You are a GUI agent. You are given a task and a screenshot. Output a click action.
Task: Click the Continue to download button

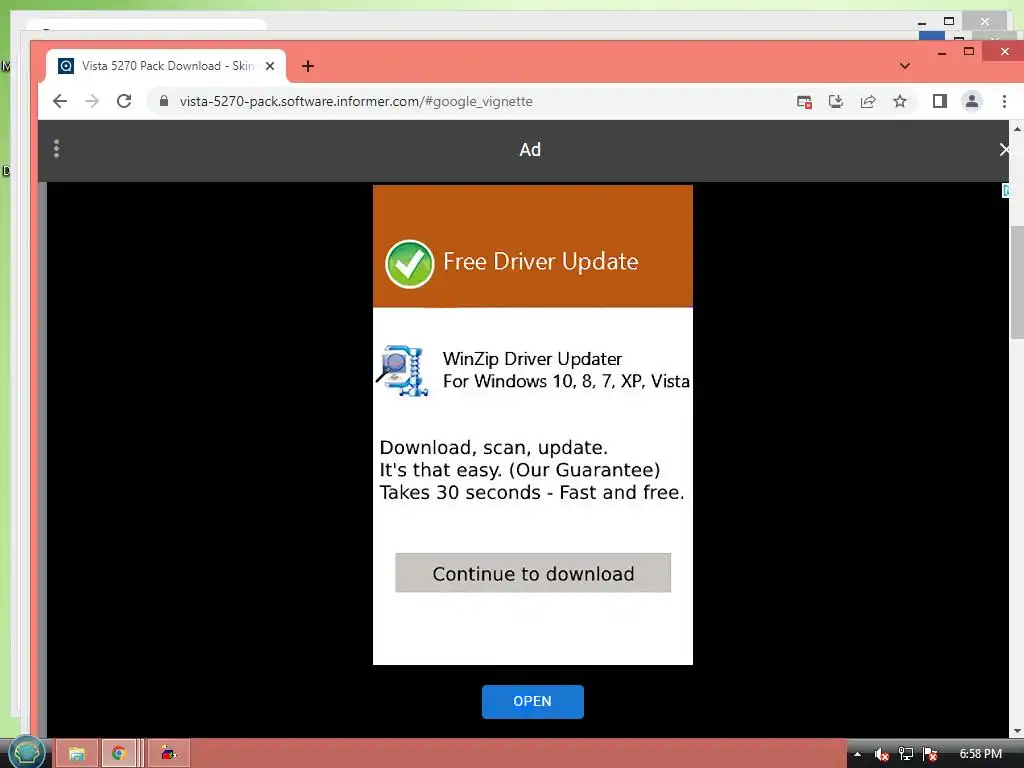tap(533, 573)
